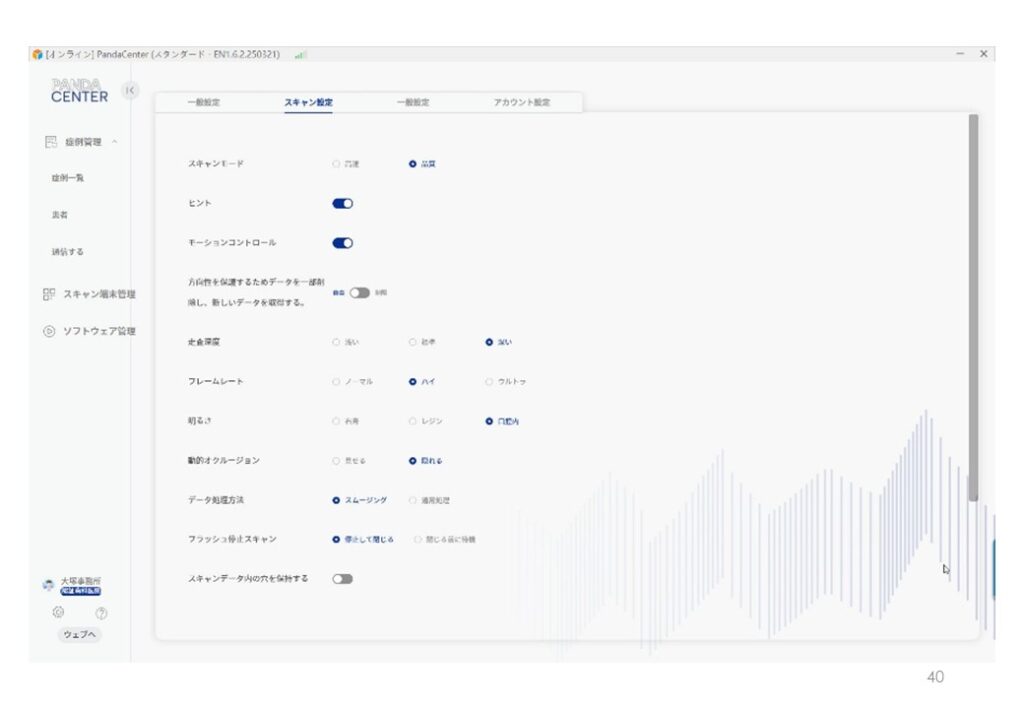Click the settings panel vertical scrollbar
The width and height of the screenshot is (1024, 709).
[973, 300]
